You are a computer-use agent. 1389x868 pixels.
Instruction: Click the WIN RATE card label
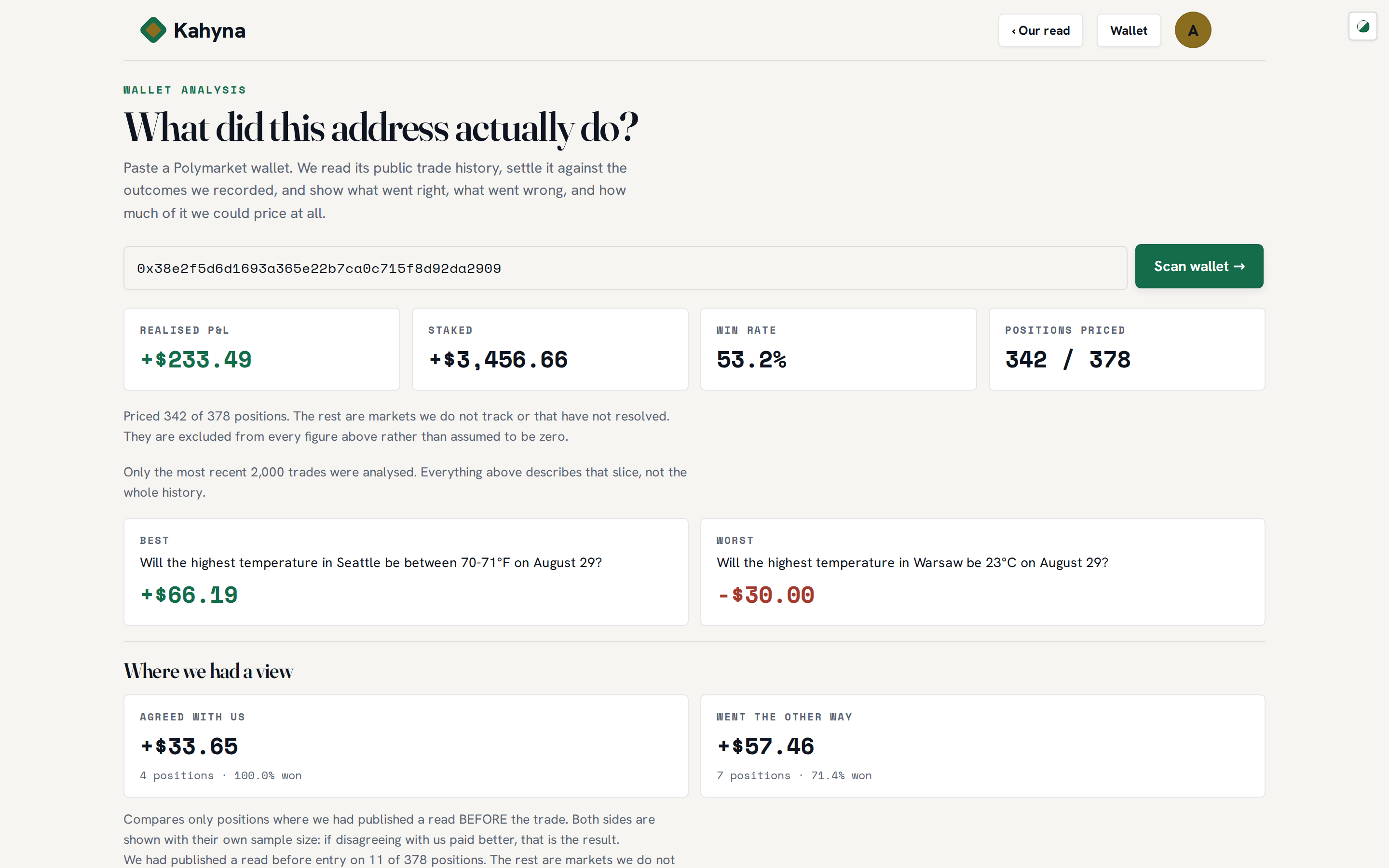click(x=746, y=330)
